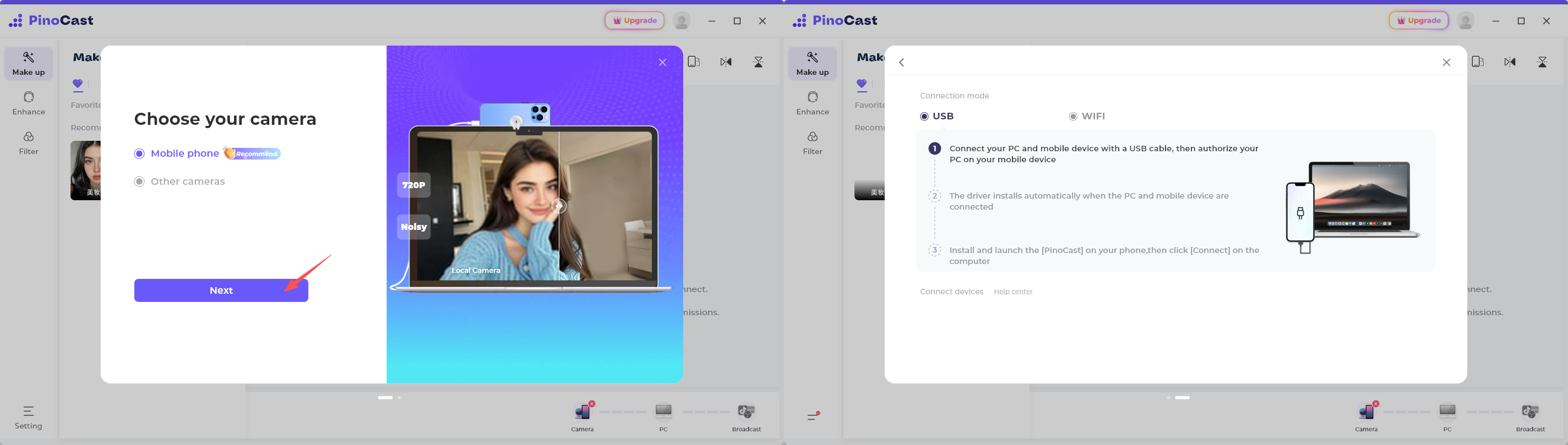
Task: Click 'Connect devices' text in connection dialog
Action: pos(951,292)
